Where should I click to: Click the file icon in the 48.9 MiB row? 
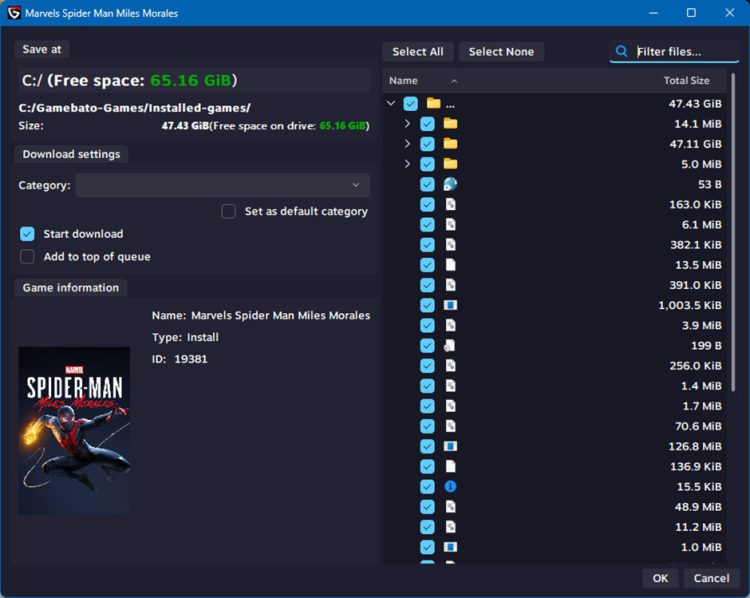click(x=450, y=507)
